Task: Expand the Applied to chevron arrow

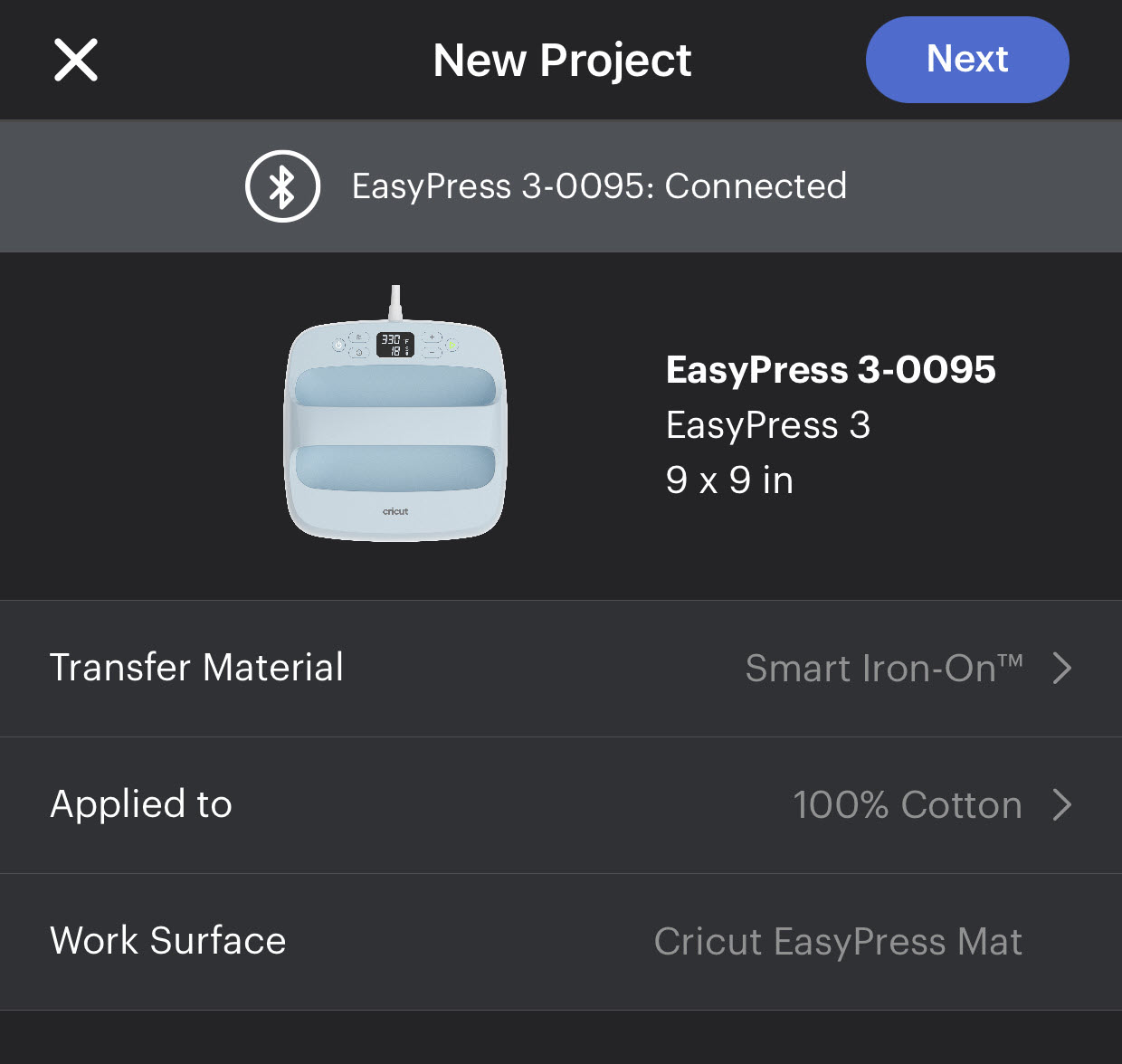Action: [x=1062, y=805]
